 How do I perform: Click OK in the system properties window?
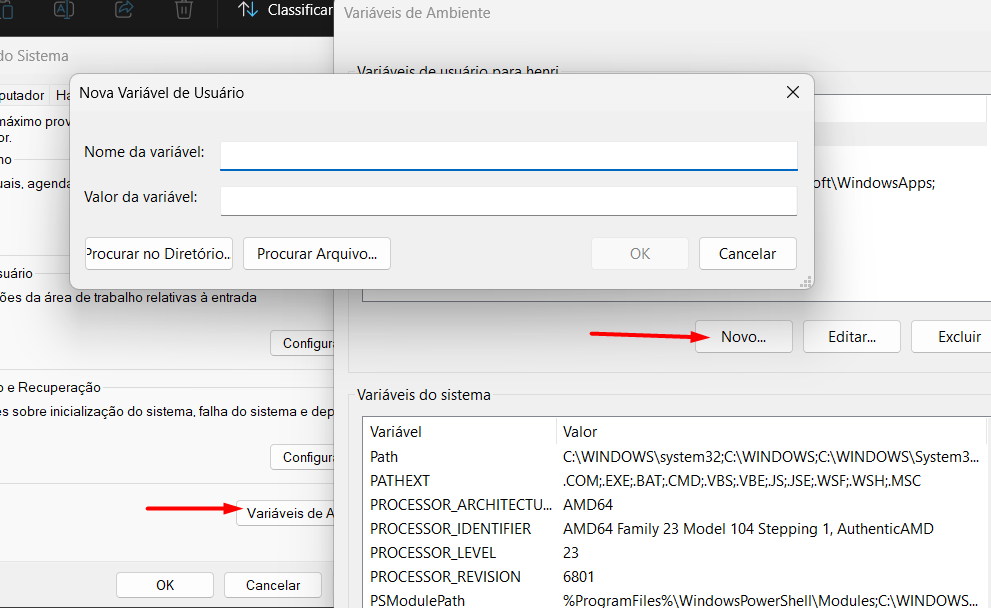165,585
